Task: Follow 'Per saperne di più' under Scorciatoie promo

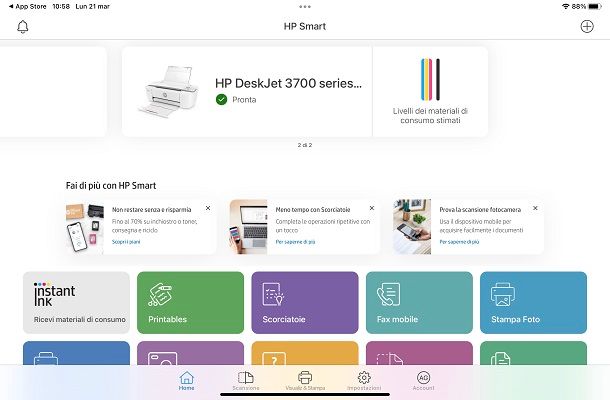Action: (295, 242)
